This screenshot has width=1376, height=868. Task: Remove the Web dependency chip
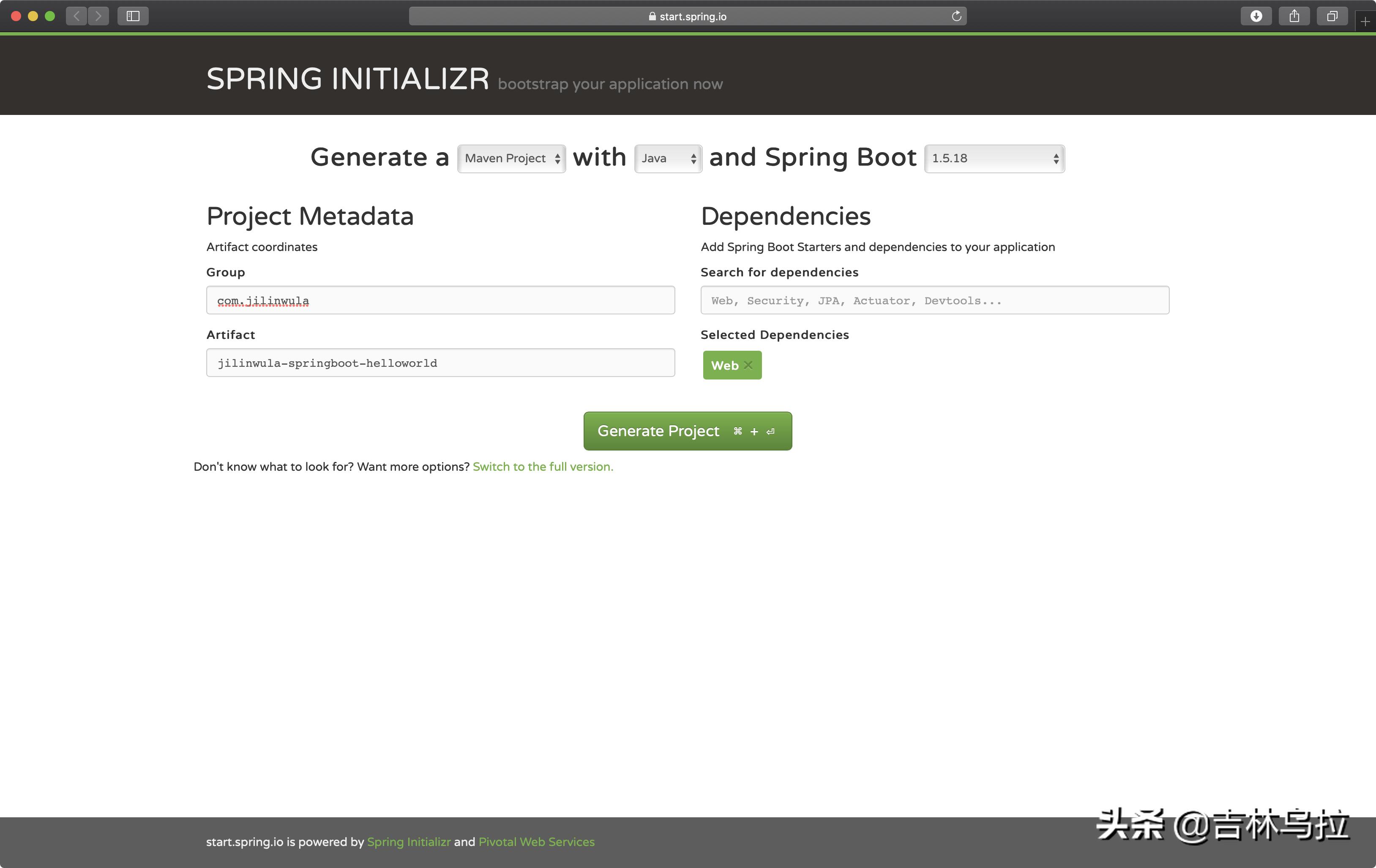click(x=748, y=365)
